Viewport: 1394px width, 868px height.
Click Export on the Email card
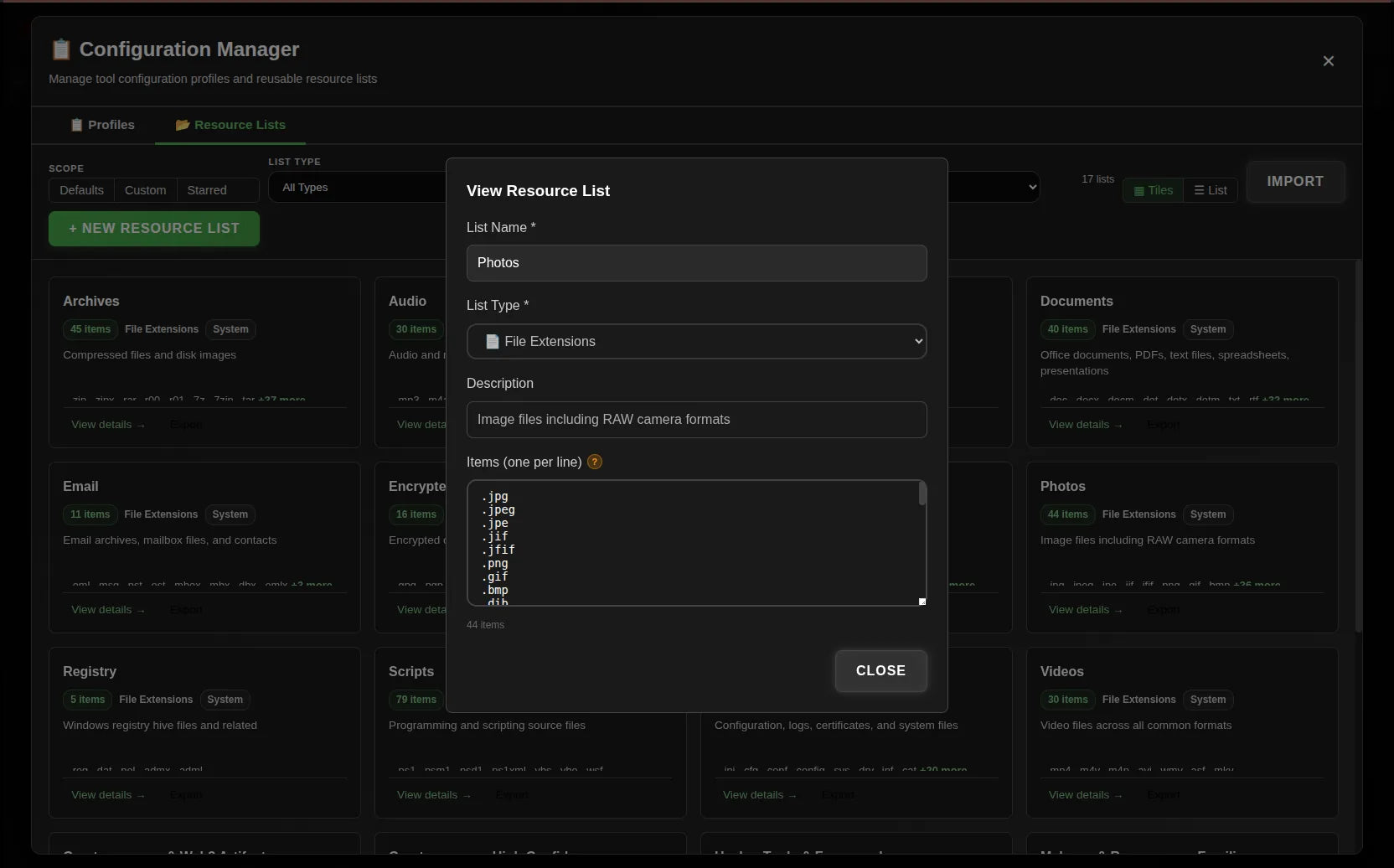click(186, 610)
